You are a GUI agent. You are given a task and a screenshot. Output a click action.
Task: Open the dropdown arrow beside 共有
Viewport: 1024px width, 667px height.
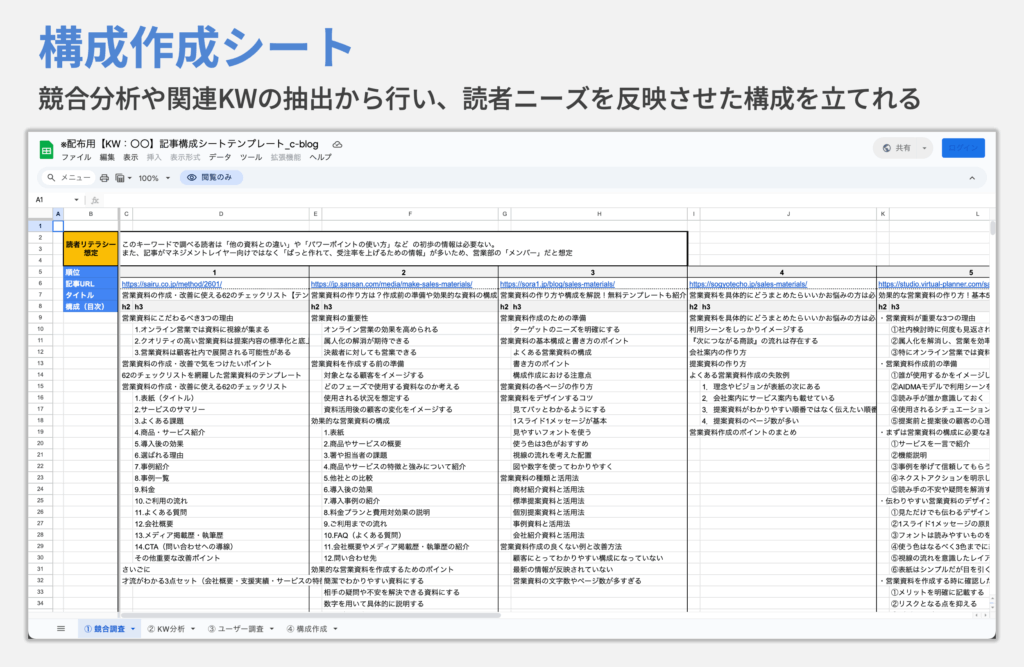point(924,148)
